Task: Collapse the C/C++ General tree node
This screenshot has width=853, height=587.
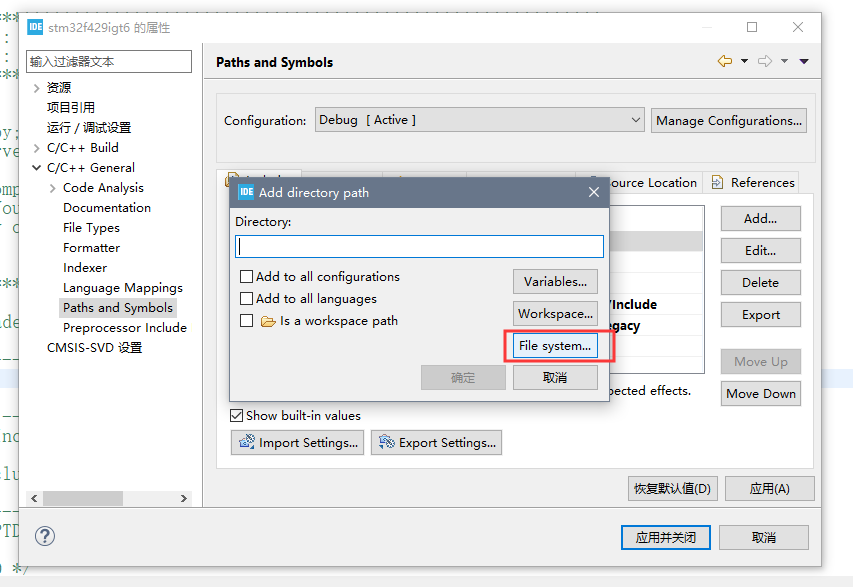Action: point(34,167)
